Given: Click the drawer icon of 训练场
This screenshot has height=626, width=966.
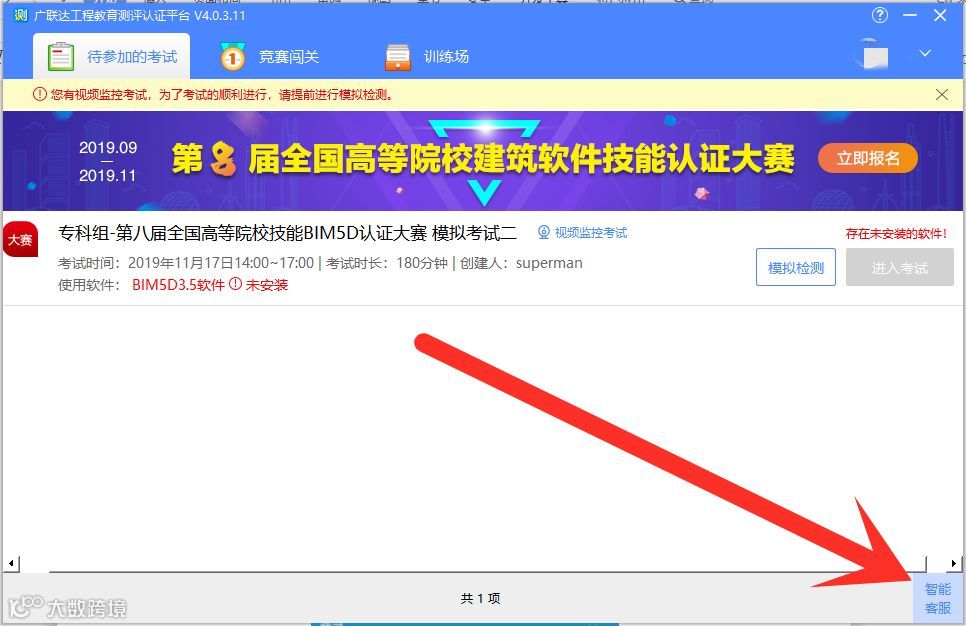Looking at the screenshot, I should point(397,57).
